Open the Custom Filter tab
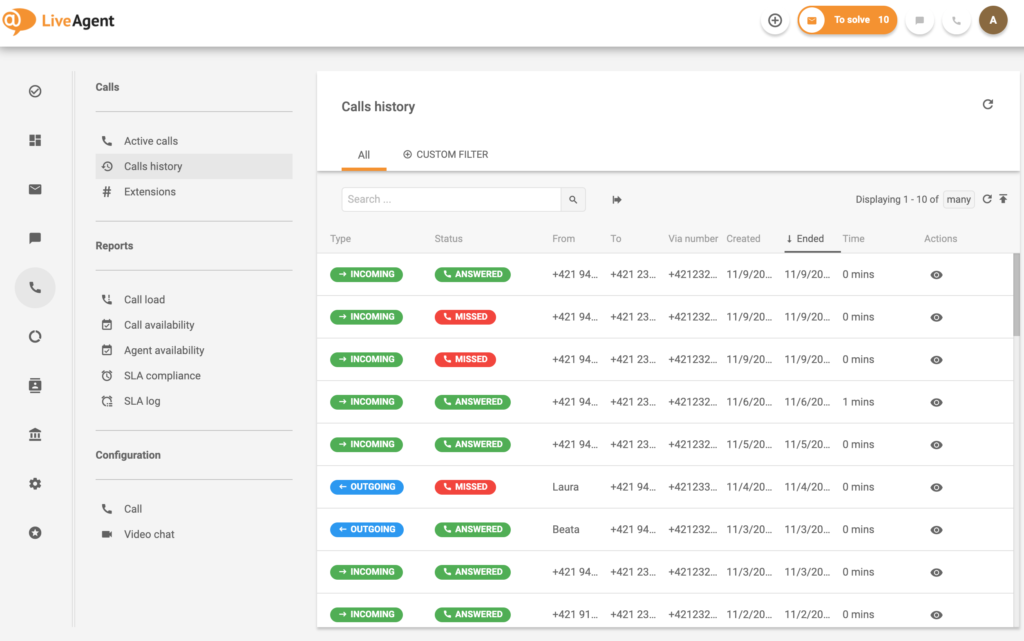1024x641 pixels. (445, 154)
